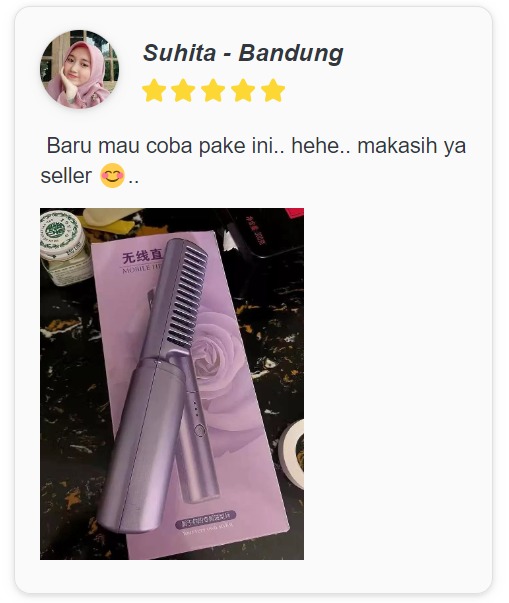
Task: Click the tape roll at photo's right edge
Action: [292, 454]
